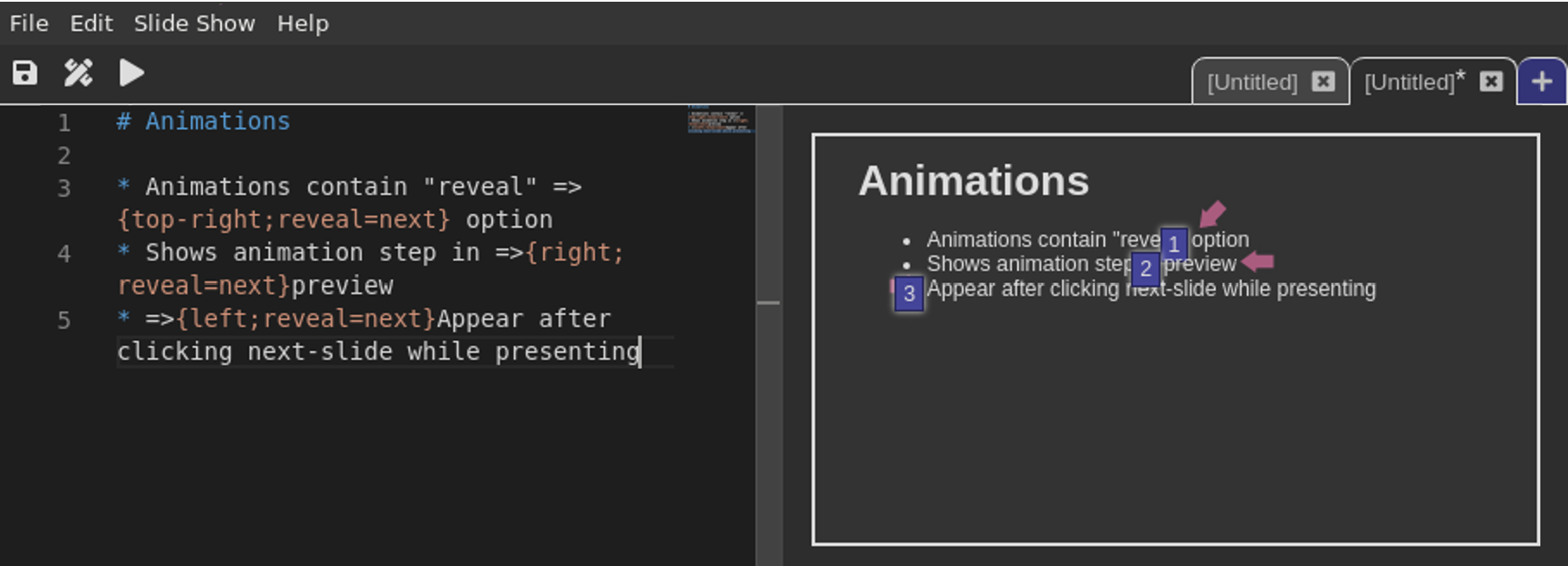Click line number 1 in the gutter
Screen dimensions: 1568x566
64,123
